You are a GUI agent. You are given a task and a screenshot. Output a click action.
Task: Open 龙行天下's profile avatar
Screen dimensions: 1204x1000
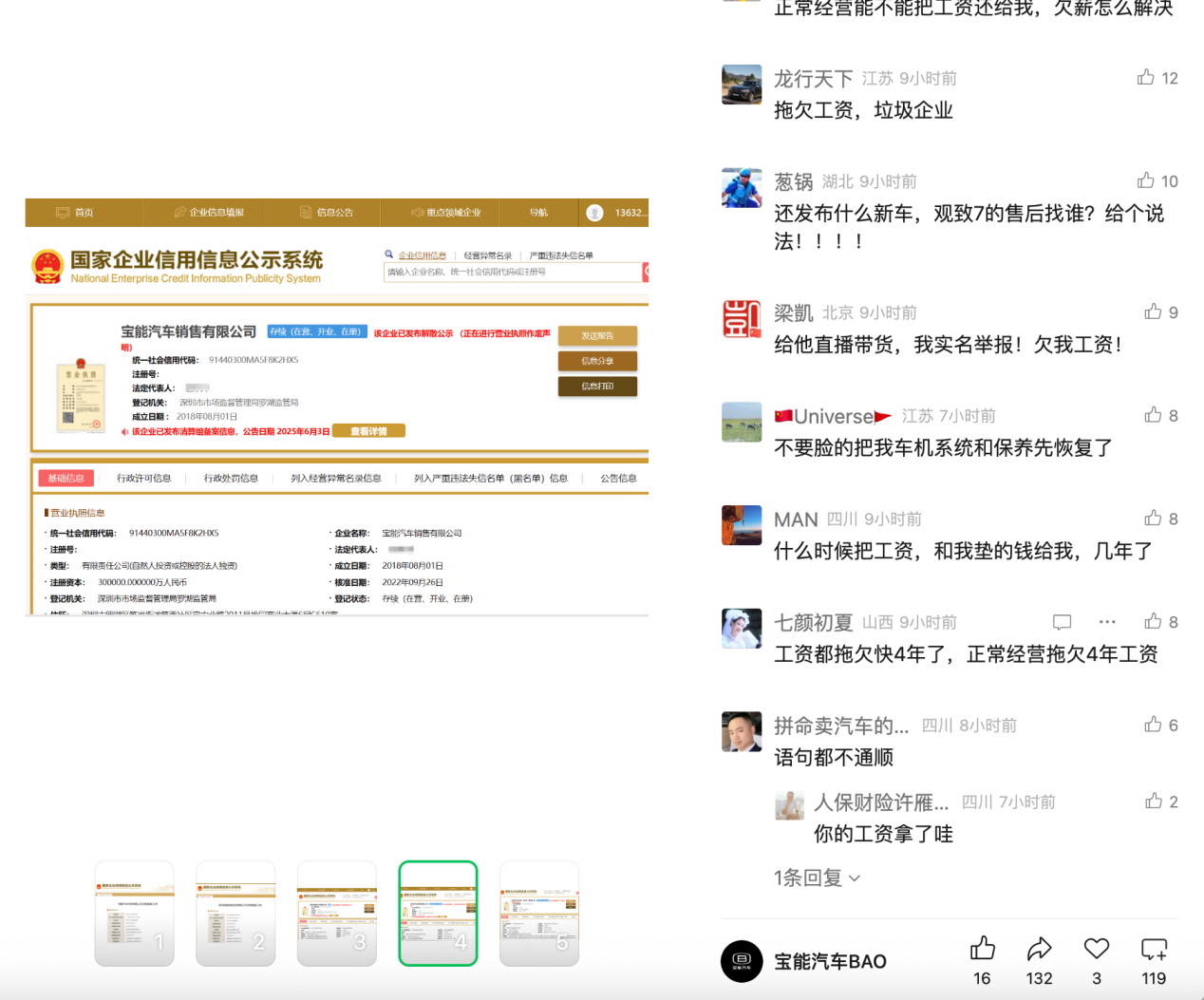pyautogui.click(x=742, y=85)
